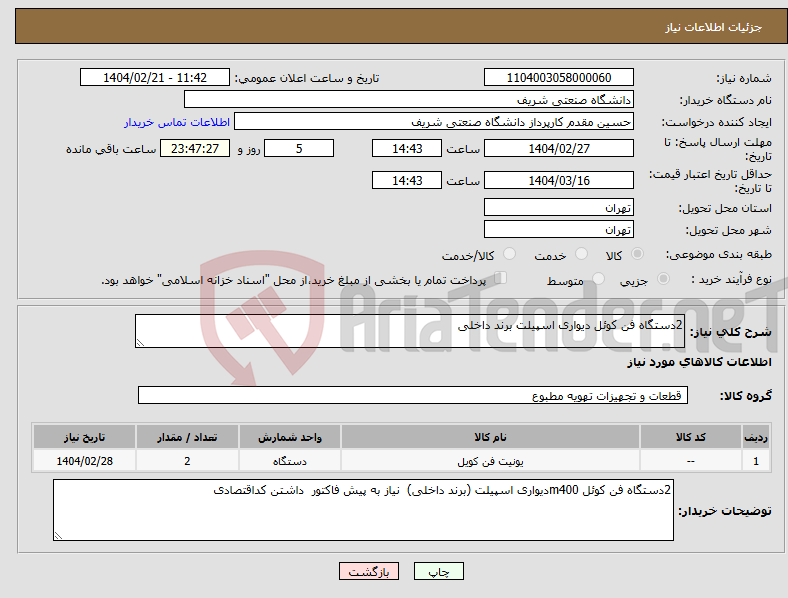Click the اطلاعات کالاهای مورد نیاز heading
Image resolution: width=788 pixels, height=598 pixels.
(699, 362)
